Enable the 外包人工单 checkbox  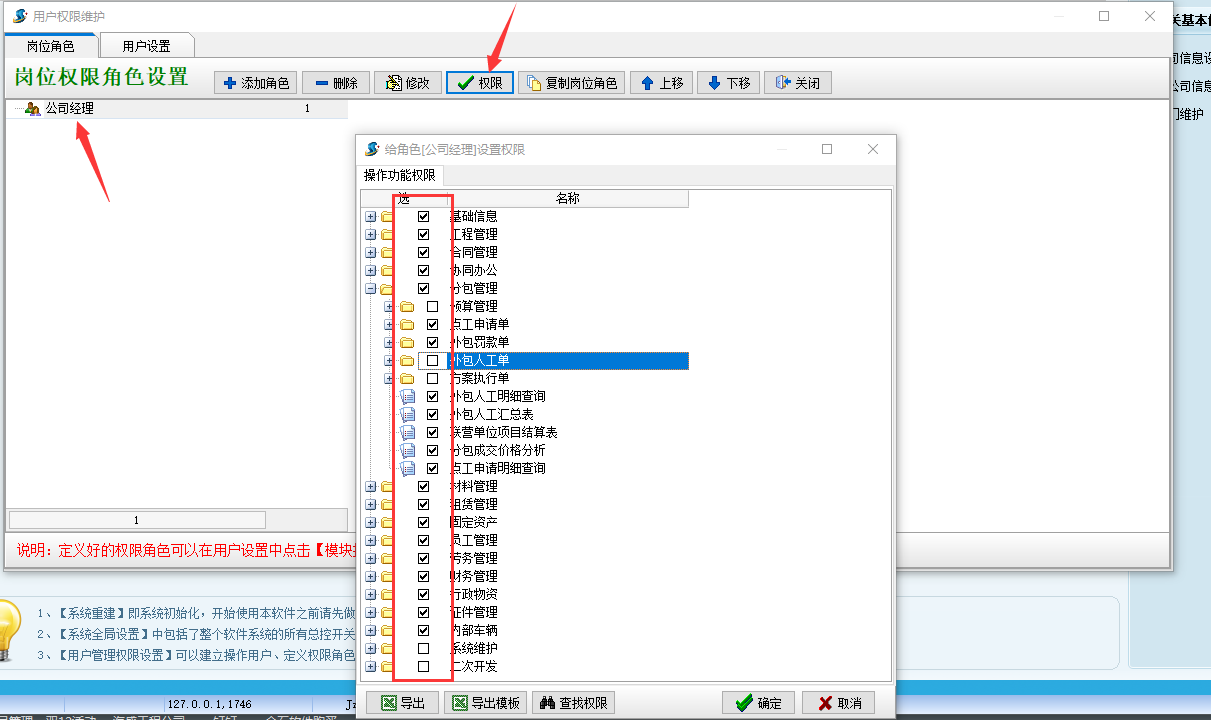pyautogui.click(x=432, y=360)
